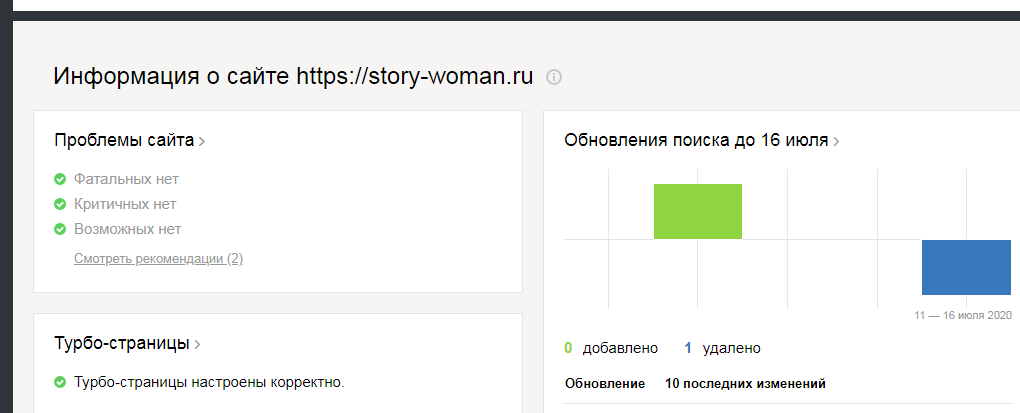Click the blue bar in the chart

[966, 267]
